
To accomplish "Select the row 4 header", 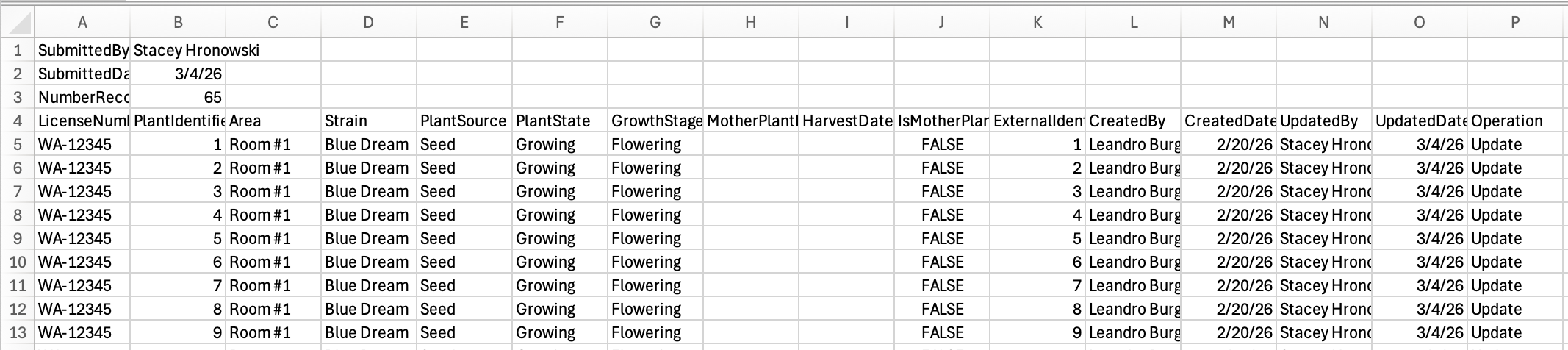I will pyautogui.click(x=18, y=121).
